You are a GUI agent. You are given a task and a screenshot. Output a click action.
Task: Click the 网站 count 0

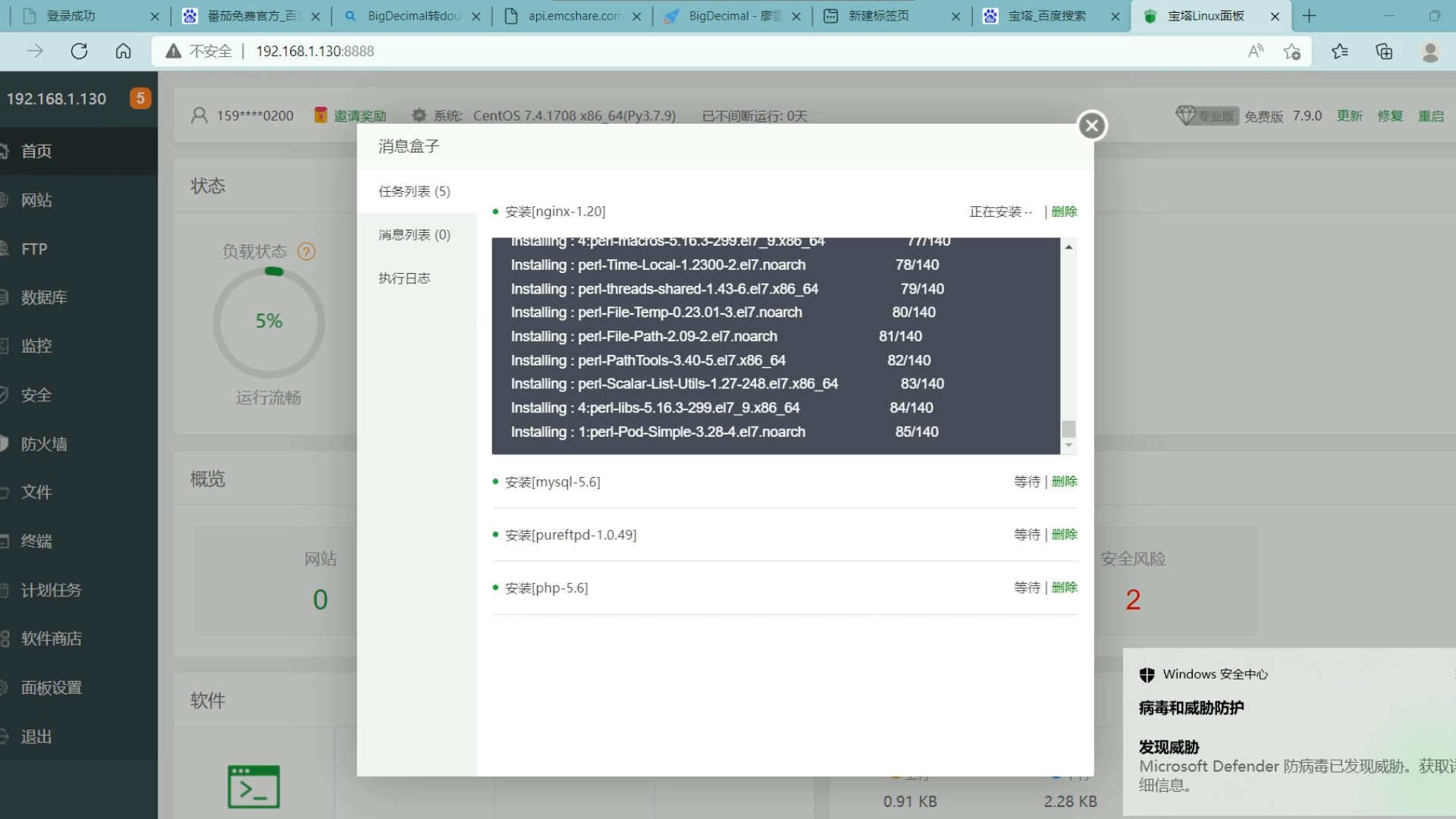(x=320, y=600)
